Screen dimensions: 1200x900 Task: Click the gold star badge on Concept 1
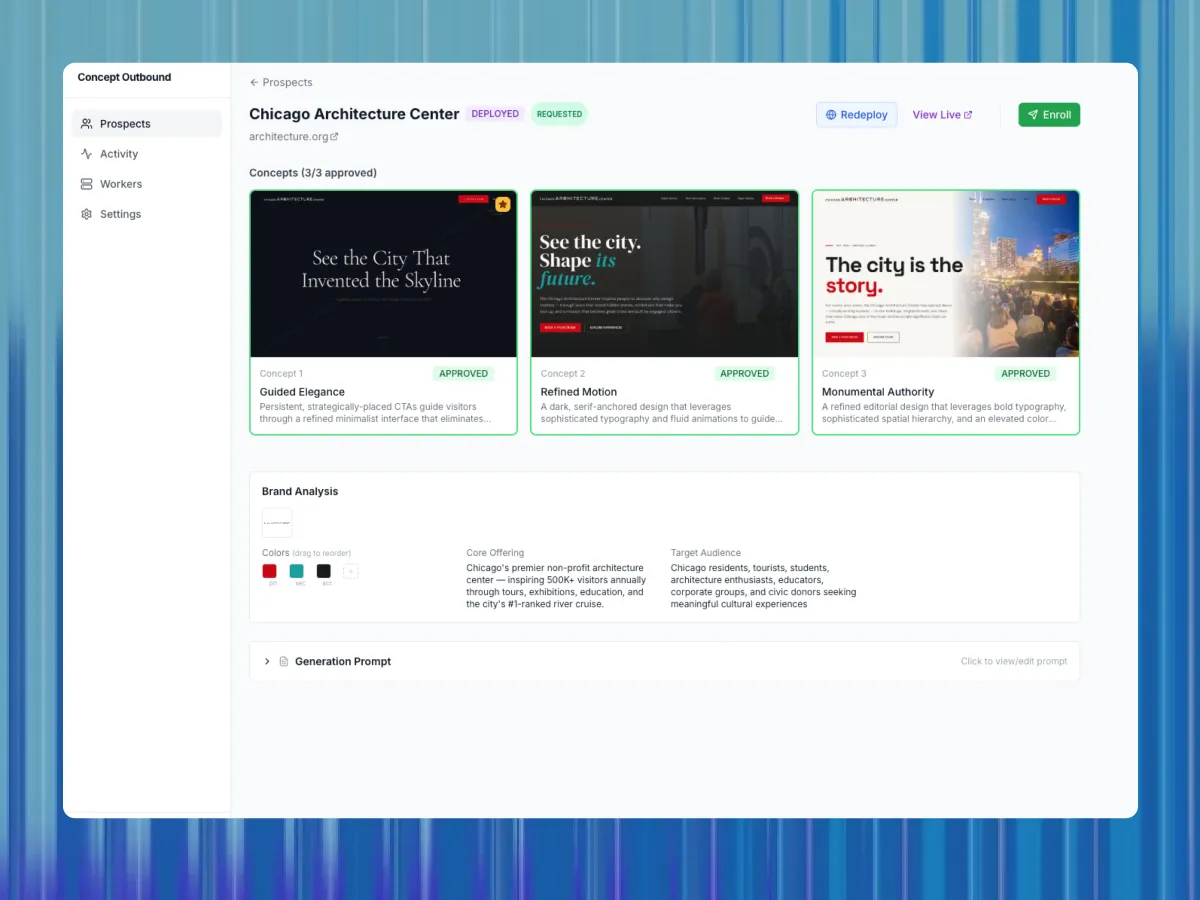tap(502, 204)
